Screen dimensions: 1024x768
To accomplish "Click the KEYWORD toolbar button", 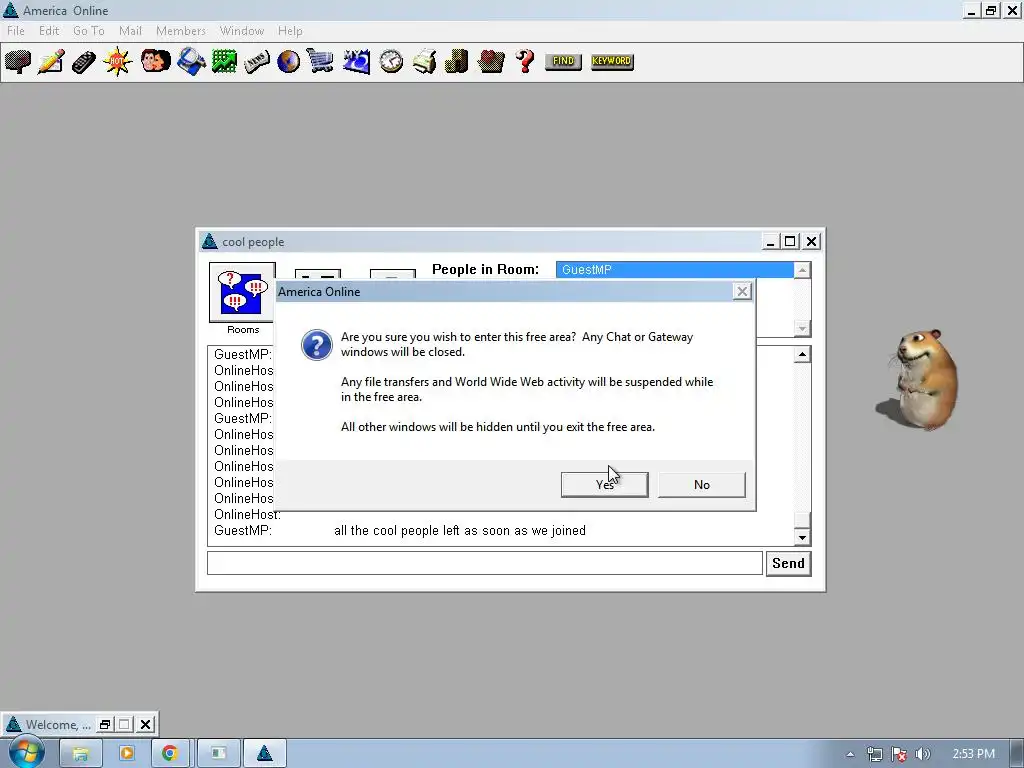I will tap(612, 61).
